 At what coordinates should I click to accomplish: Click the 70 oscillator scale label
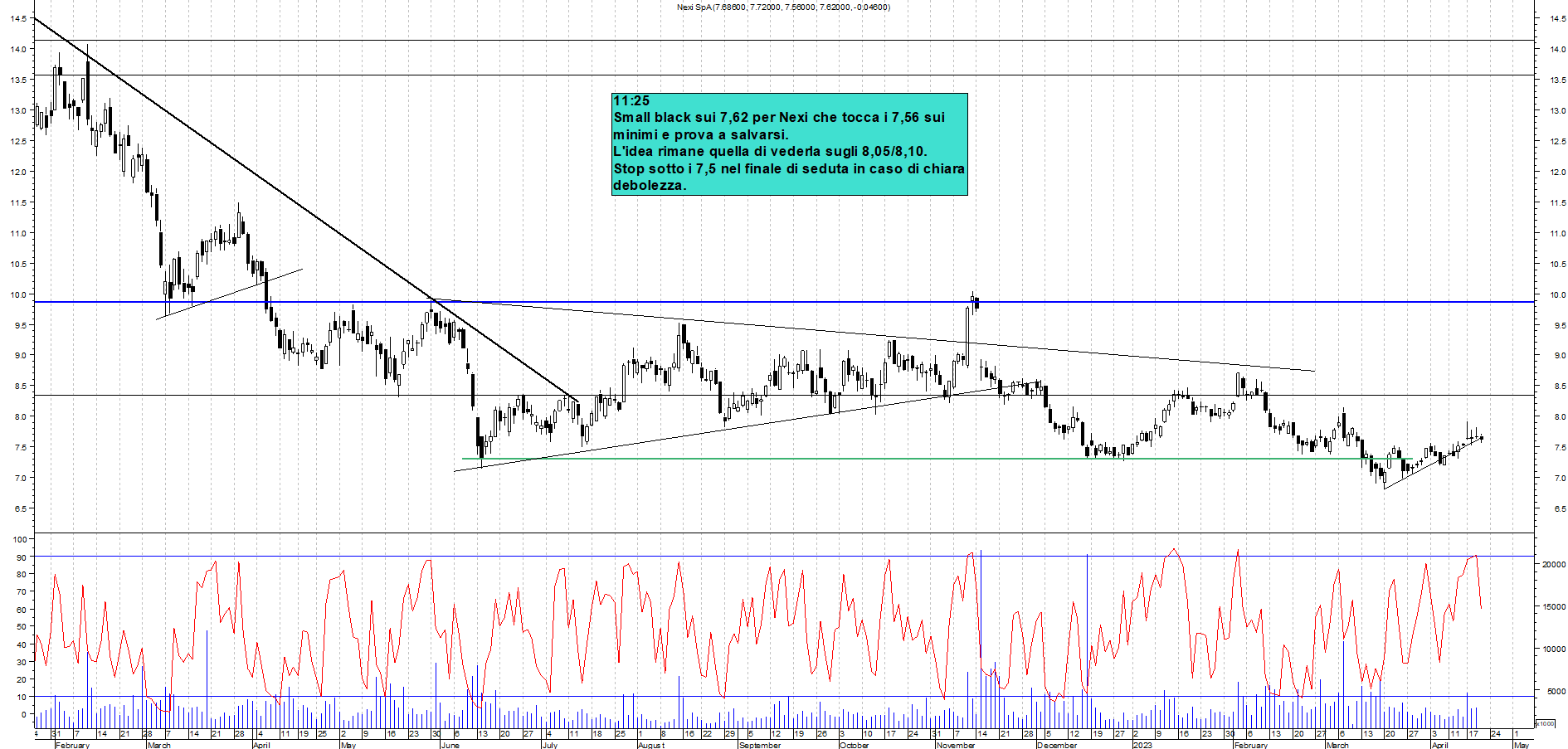[22, 592]
